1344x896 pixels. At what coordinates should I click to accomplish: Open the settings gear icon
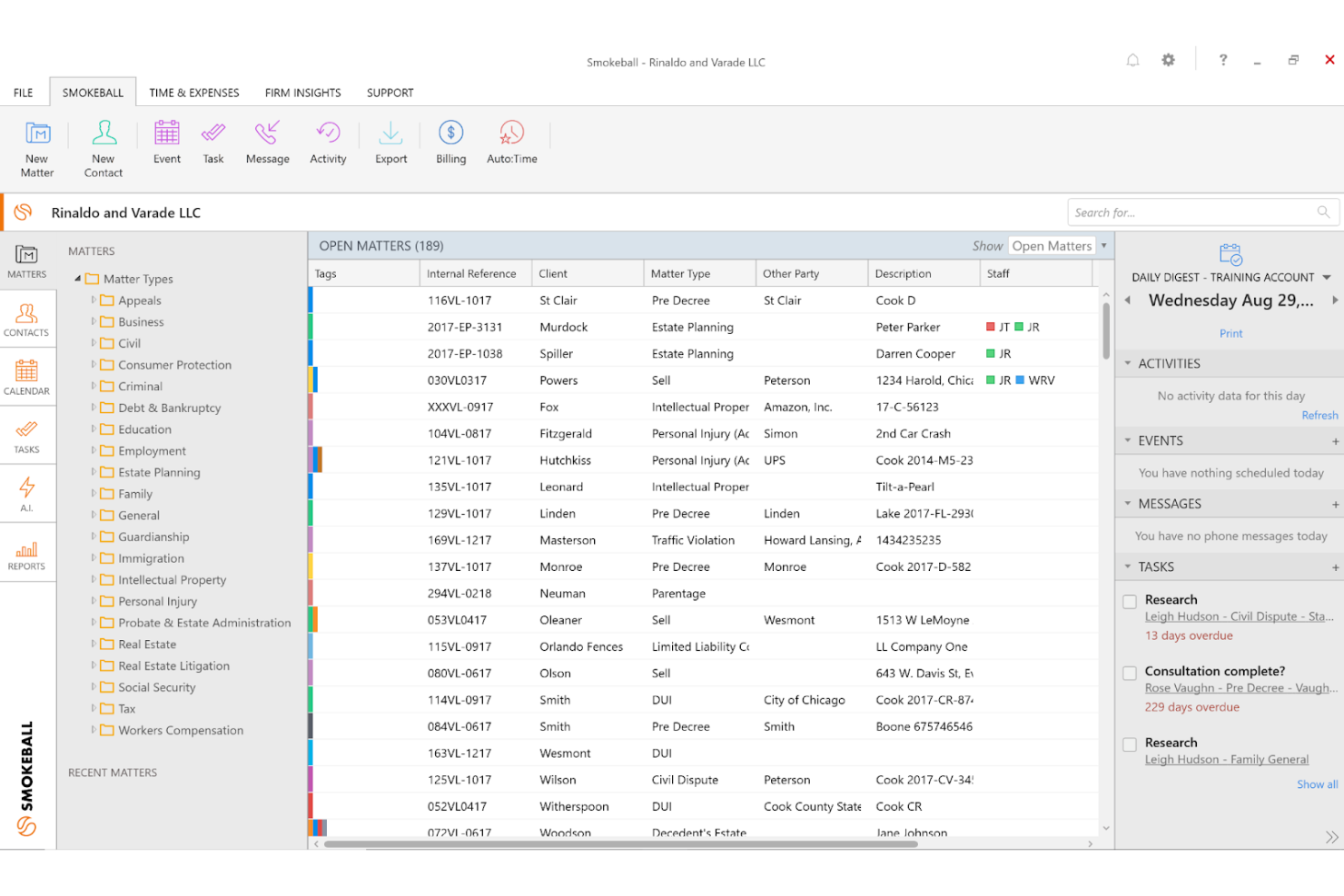(1168, 60)
